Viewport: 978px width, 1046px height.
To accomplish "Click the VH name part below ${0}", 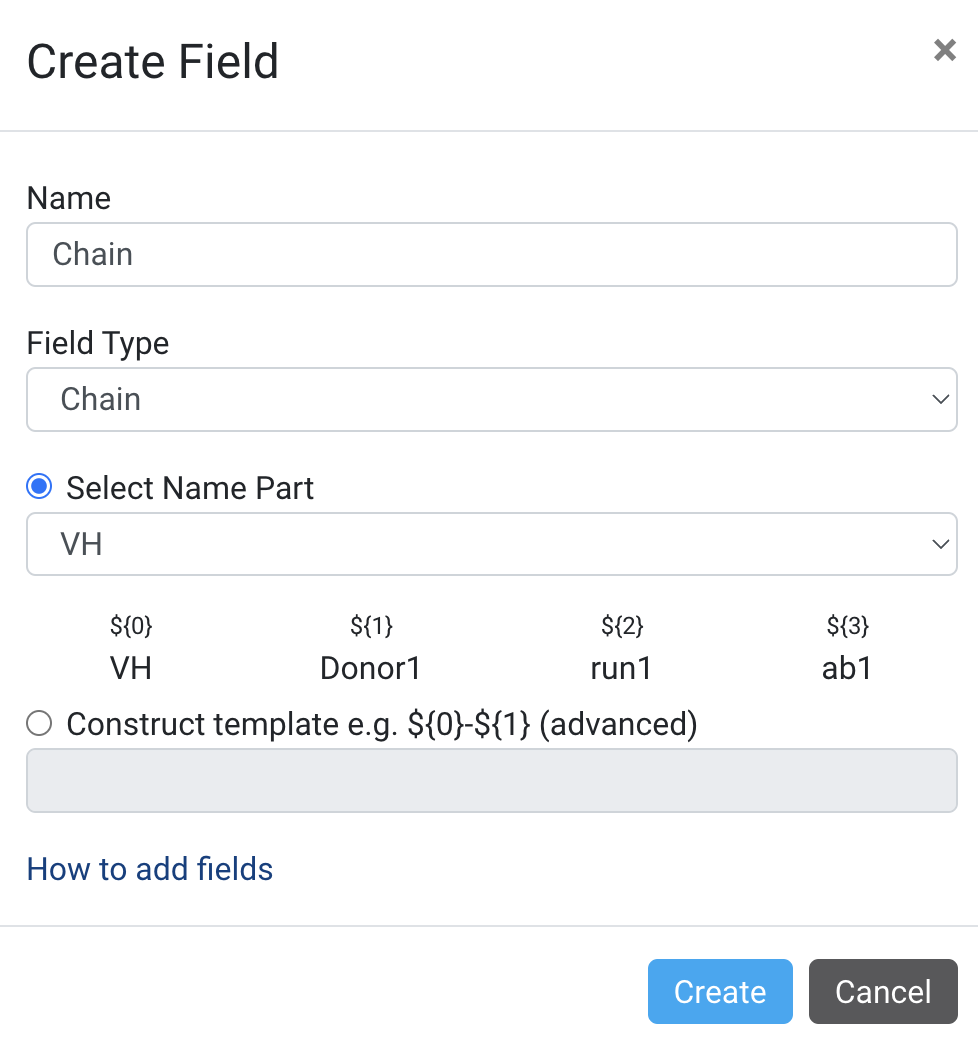I will [131, 668].
